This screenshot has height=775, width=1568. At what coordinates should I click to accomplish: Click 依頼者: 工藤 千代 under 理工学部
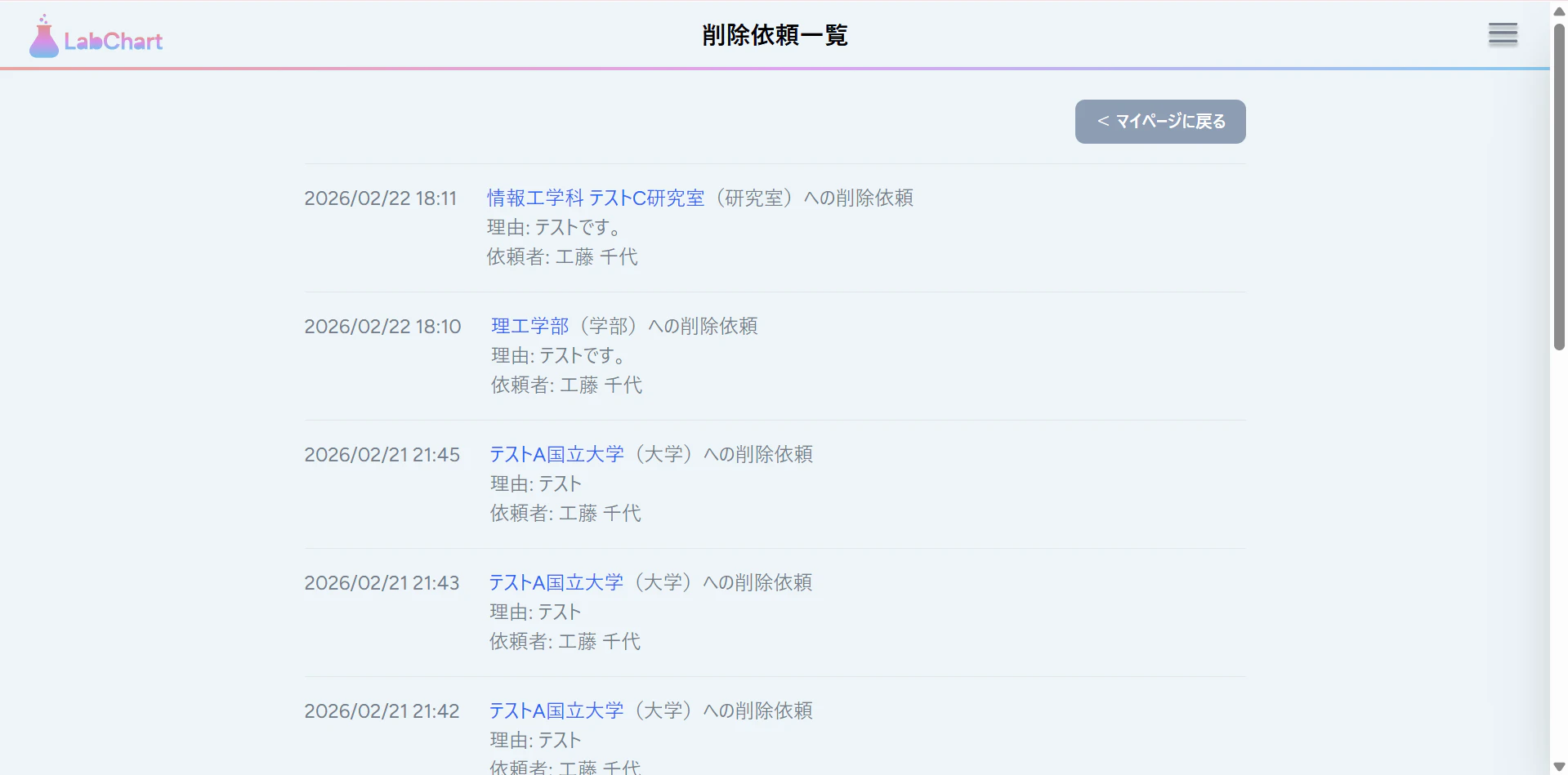[566, 385]
